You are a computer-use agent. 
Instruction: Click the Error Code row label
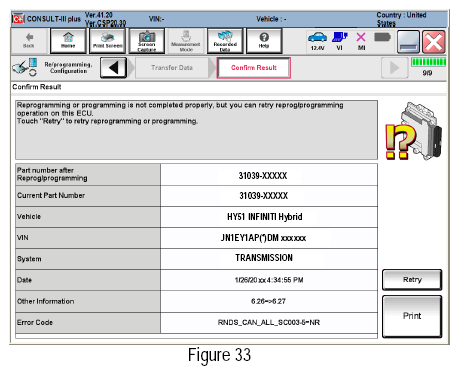88,322
